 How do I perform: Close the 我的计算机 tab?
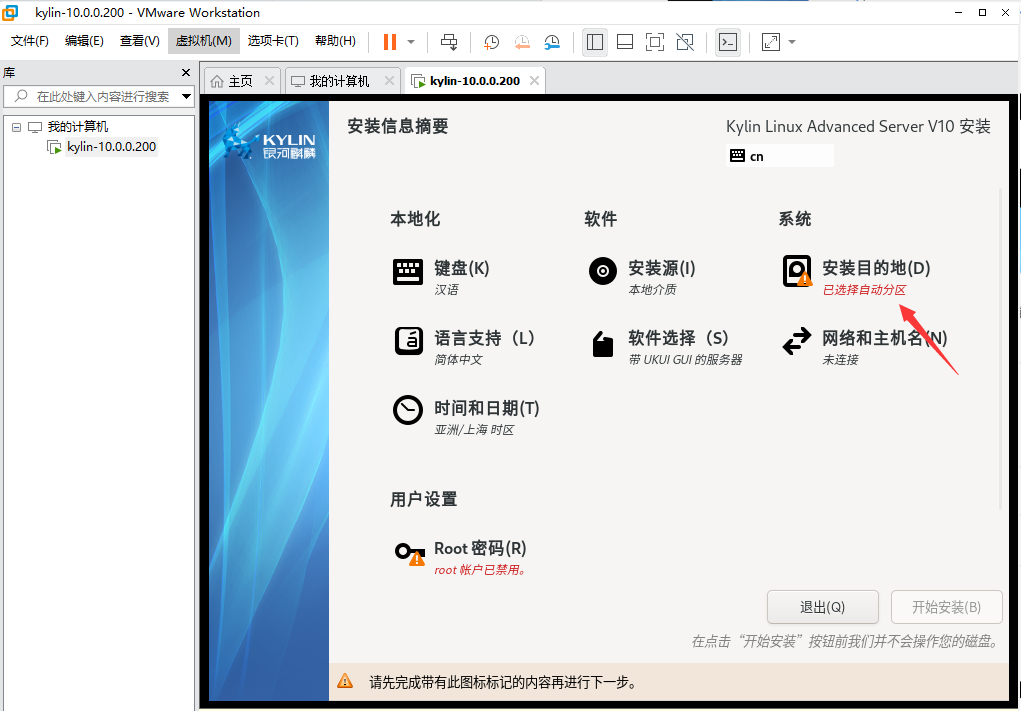(x=389, y=81)
